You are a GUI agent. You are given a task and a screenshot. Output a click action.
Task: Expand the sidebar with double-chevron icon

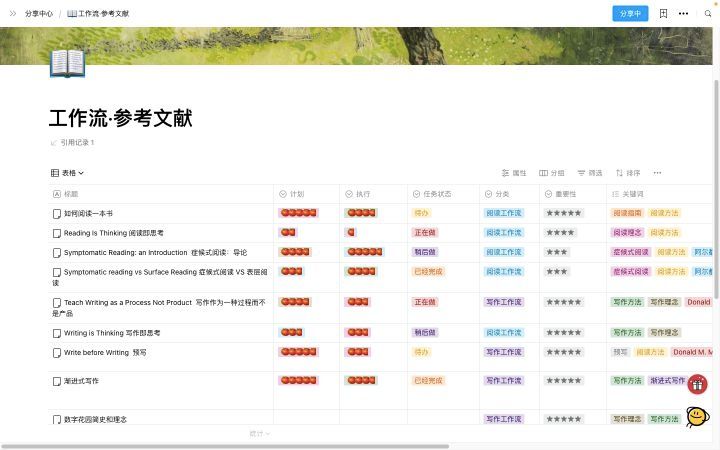click(13, 13)
